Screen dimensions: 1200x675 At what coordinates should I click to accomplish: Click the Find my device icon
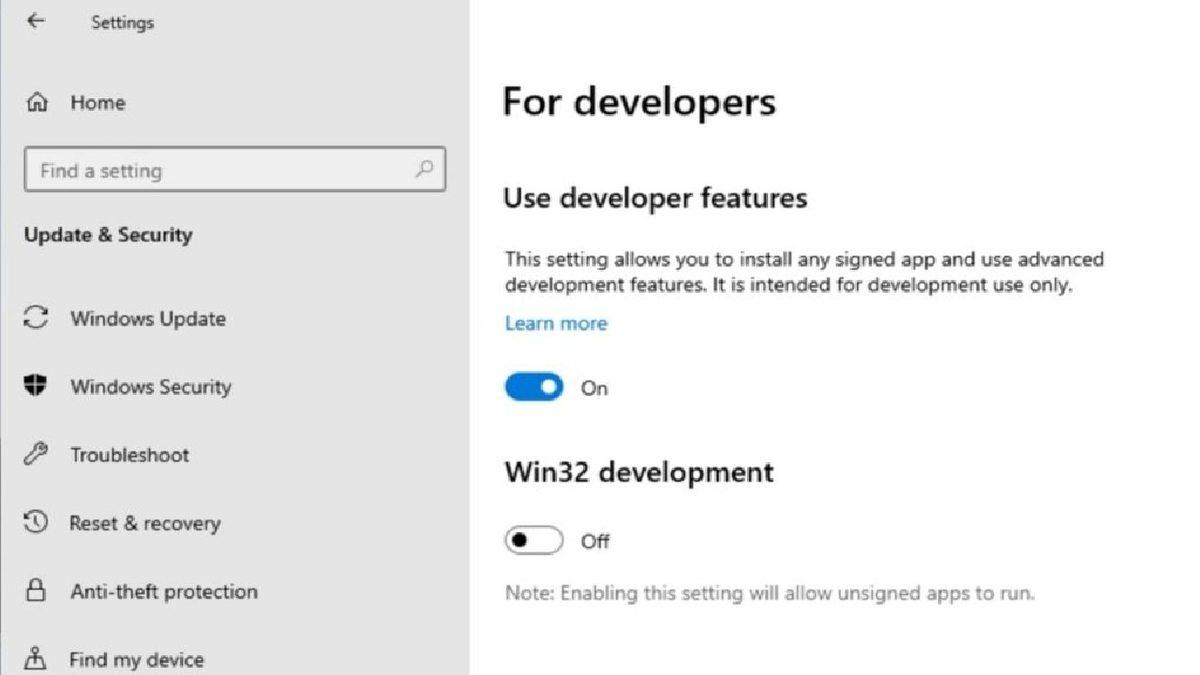pyautogui.click(x=37, y=658)
